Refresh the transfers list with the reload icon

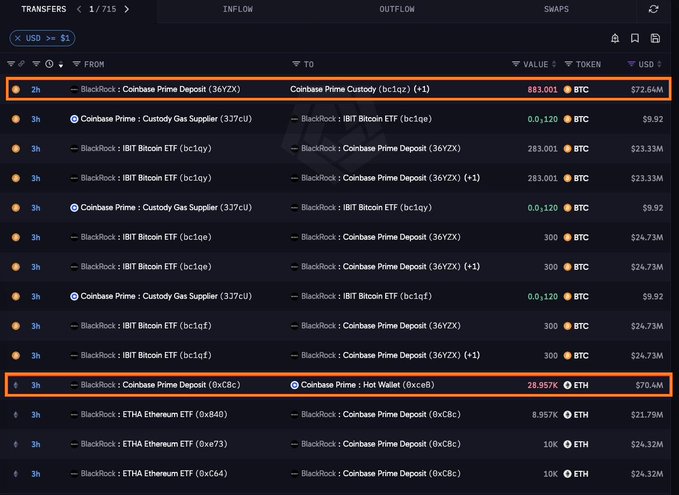coord(653,9)
